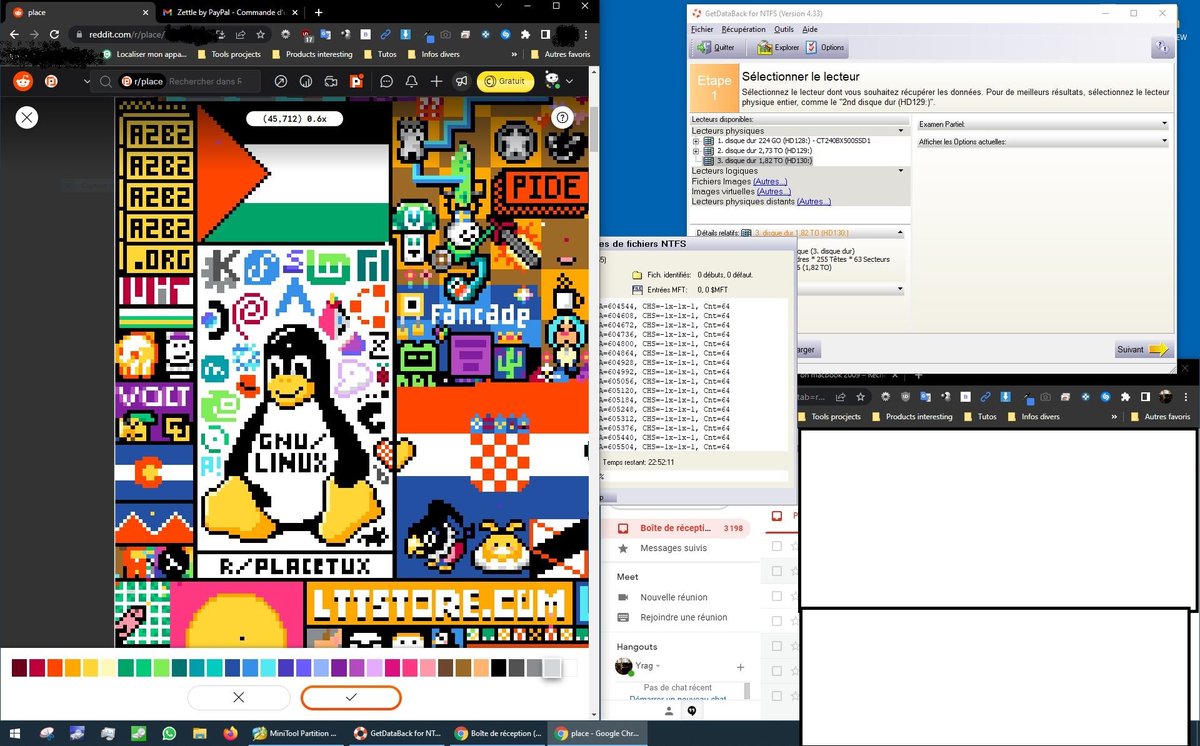Open the Reddit home logo
Screen dimensions: 1200x746
(x=22, y=81)
